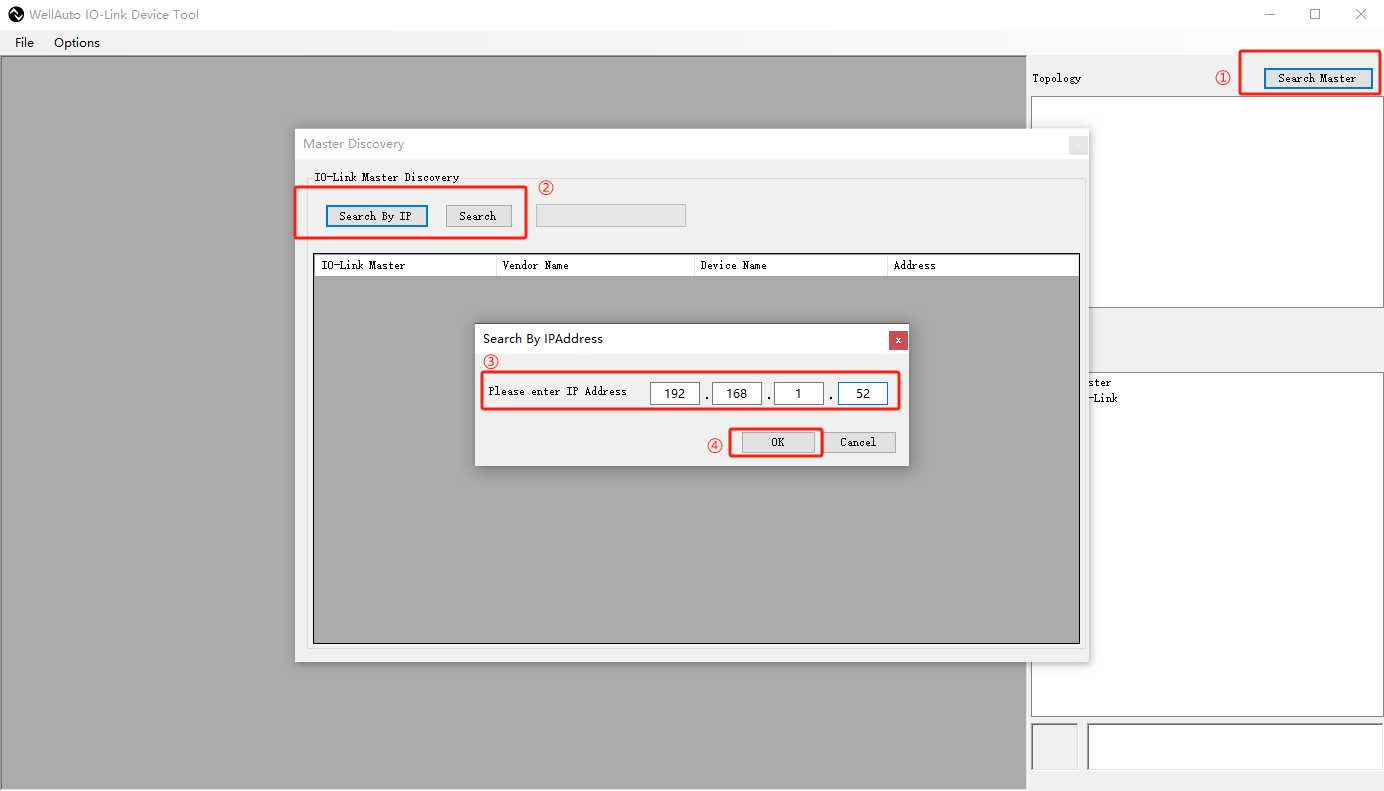Select the second IP octet field 168

737,393
